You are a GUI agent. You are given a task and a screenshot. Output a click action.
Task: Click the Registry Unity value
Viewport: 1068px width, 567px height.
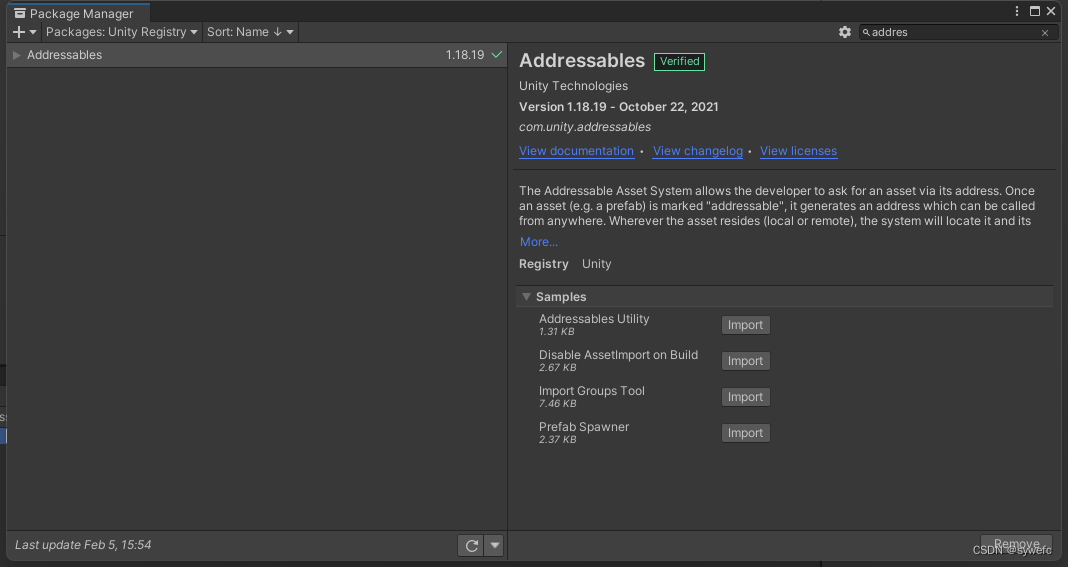click(x=597, y=264)
